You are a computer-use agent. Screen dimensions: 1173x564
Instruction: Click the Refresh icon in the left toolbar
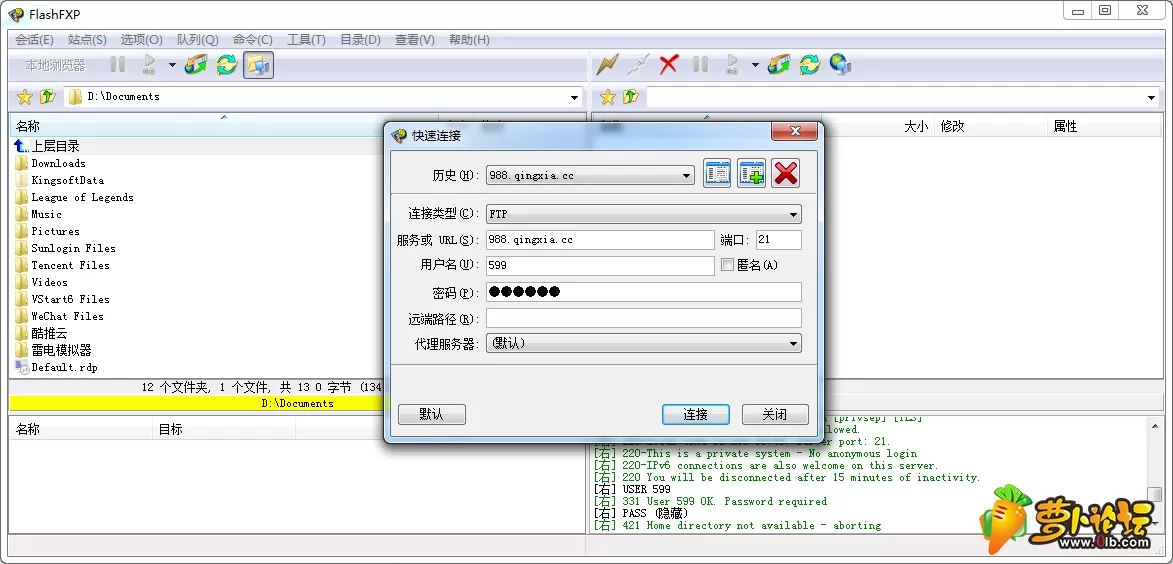pos(227,65)
